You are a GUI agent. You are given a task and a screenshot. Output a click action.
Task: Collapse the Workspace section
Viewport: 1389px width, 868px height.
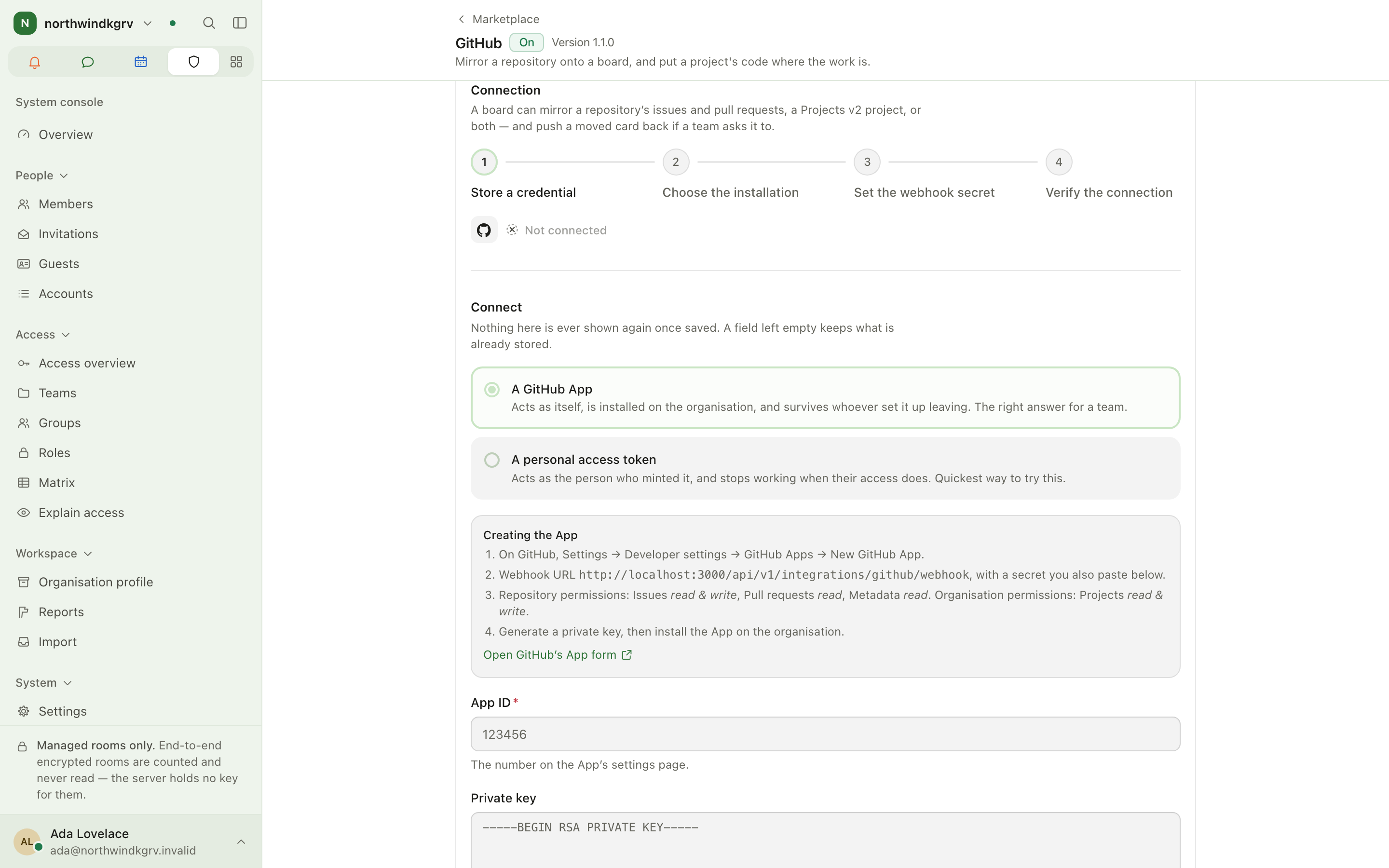(54, 554)
